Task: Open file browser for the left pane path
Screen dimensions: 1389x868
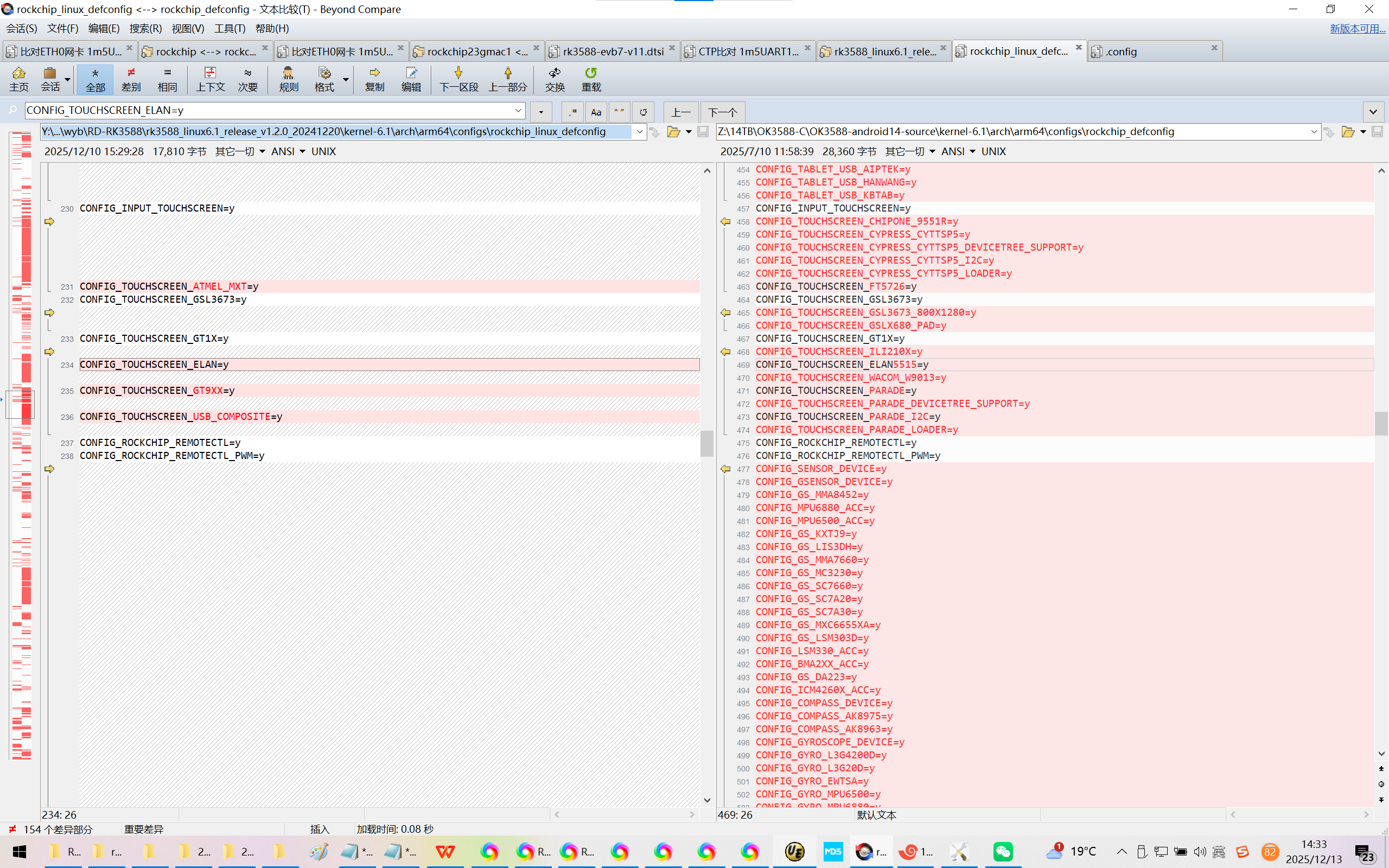Action: 673,132
